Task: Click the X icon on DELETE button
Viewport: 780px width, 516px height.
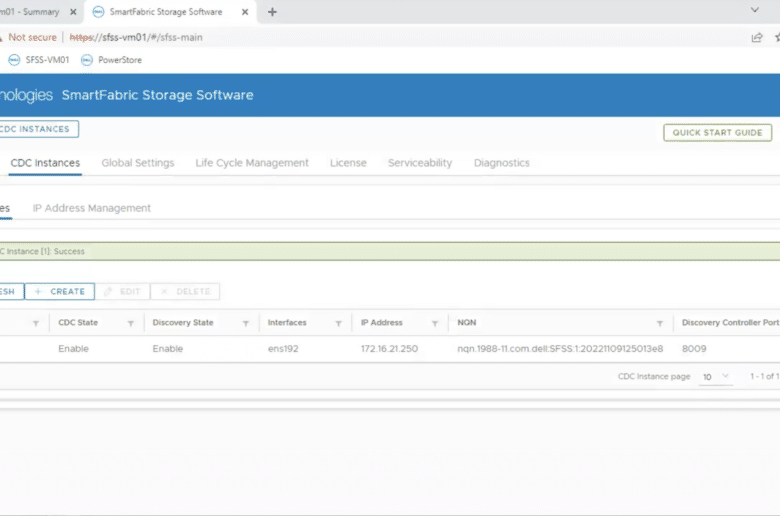Action: tap(164, 292)
